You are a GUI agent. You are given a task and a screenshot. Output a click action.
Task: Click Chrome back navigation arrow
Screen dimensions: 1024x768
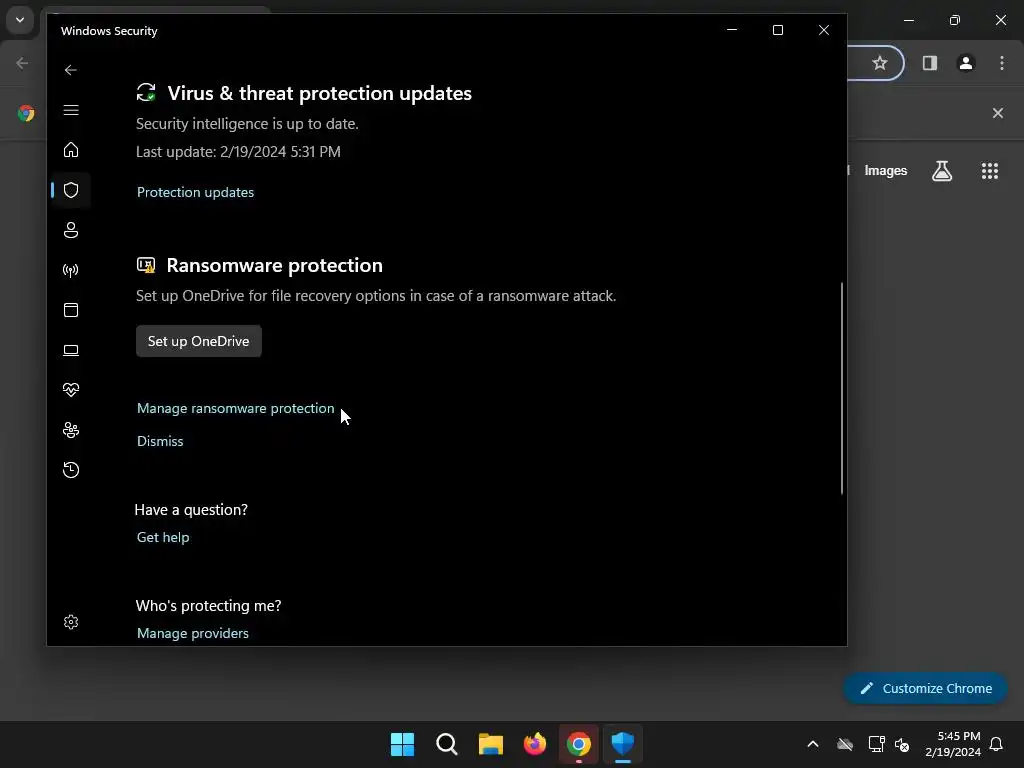[x=22, y=63]
